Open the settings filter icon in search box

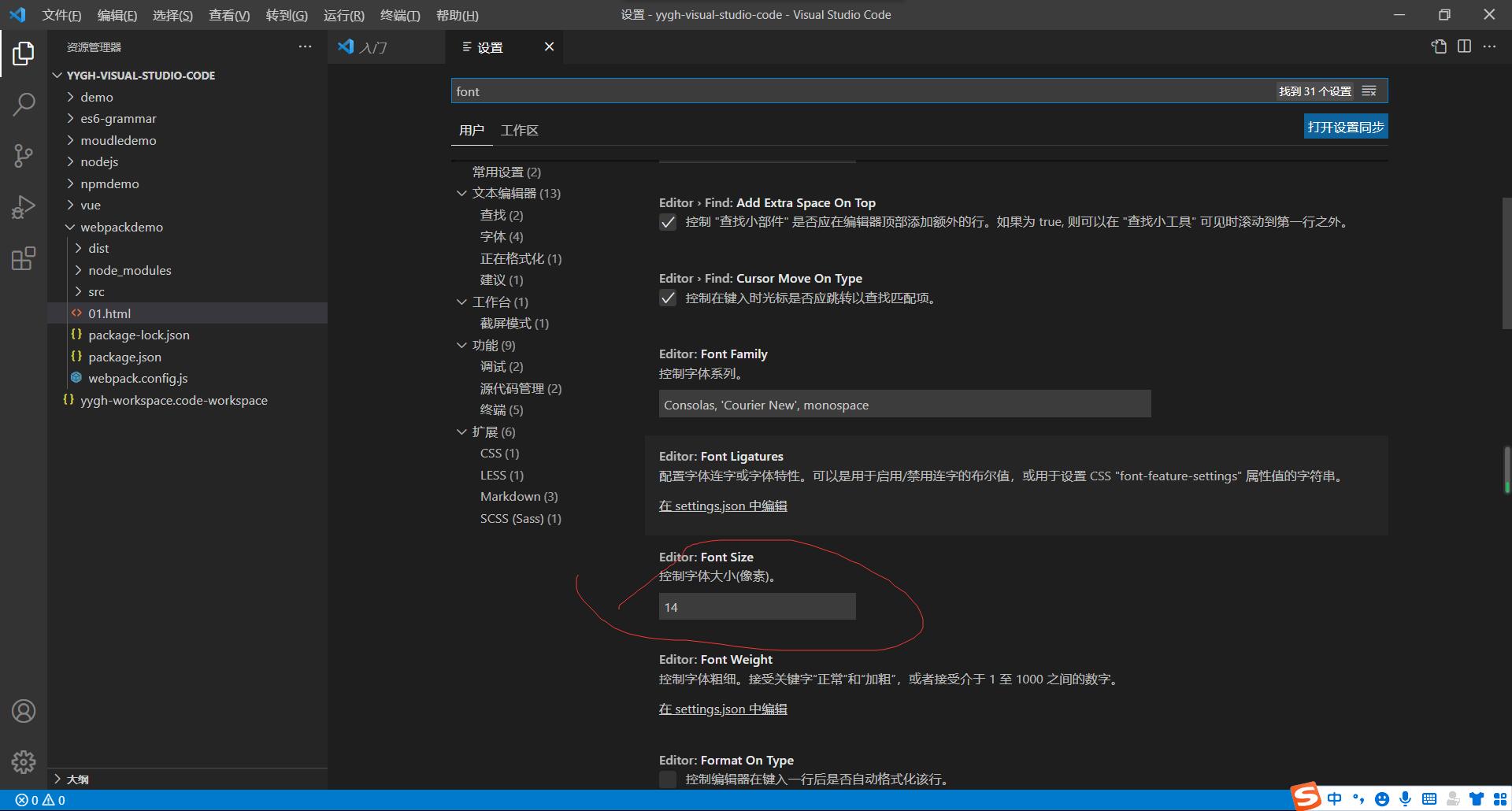[x=1369, y=91]
